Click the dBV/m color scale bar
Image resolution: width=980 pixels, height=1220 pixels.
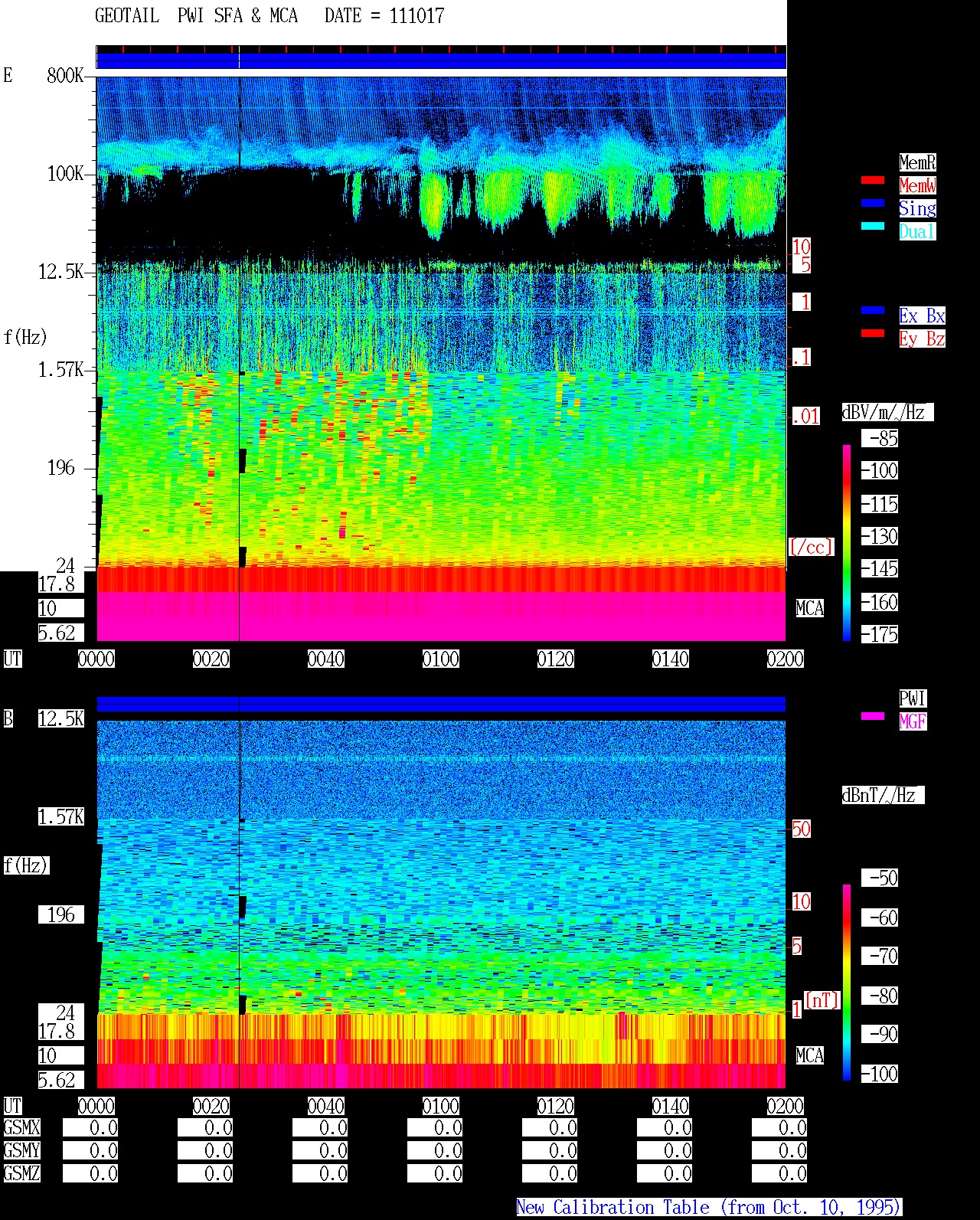[847, 542]
